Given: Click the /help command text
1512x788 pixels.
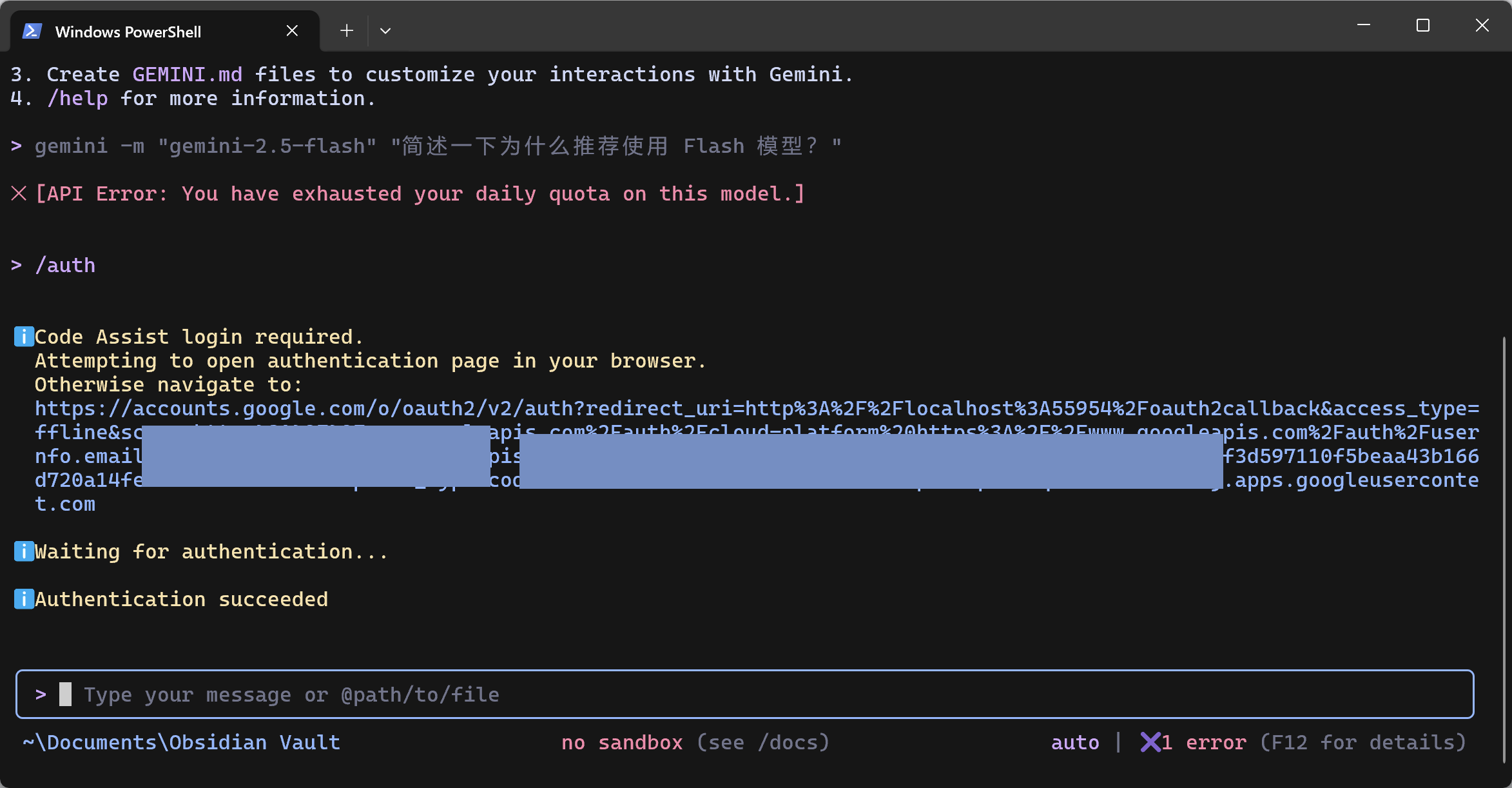Looking at the screenshot, I should (x=77, y=99).
